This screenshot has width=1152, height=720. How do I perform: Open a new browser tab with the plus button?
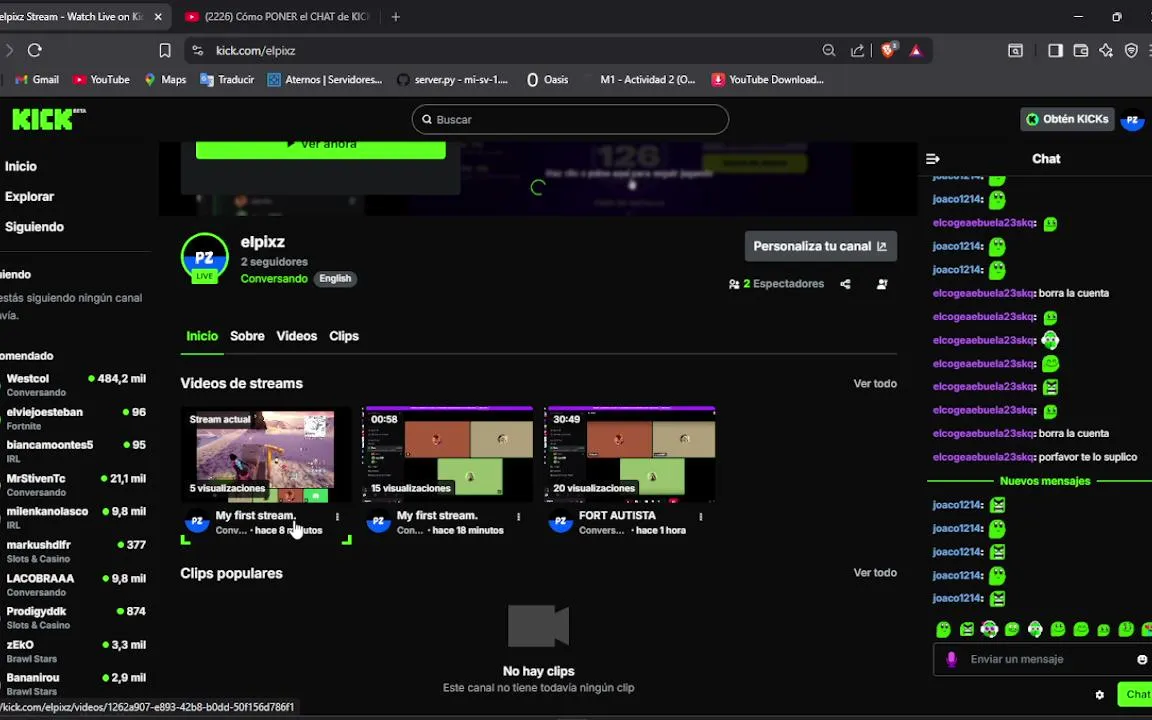point(395,16)
